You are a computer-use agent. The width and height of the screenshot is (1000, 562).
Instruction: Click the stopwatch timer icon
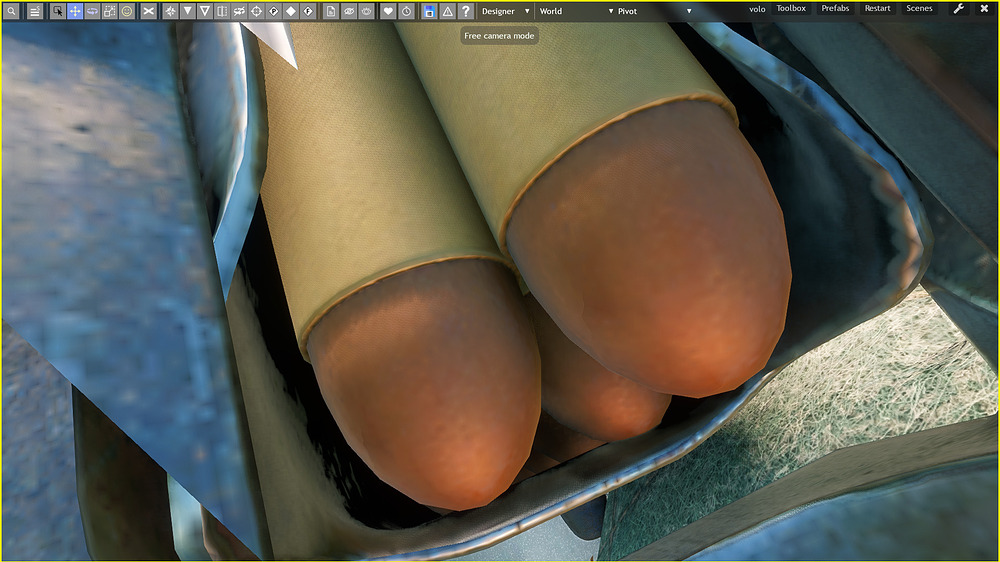[406, 11]
